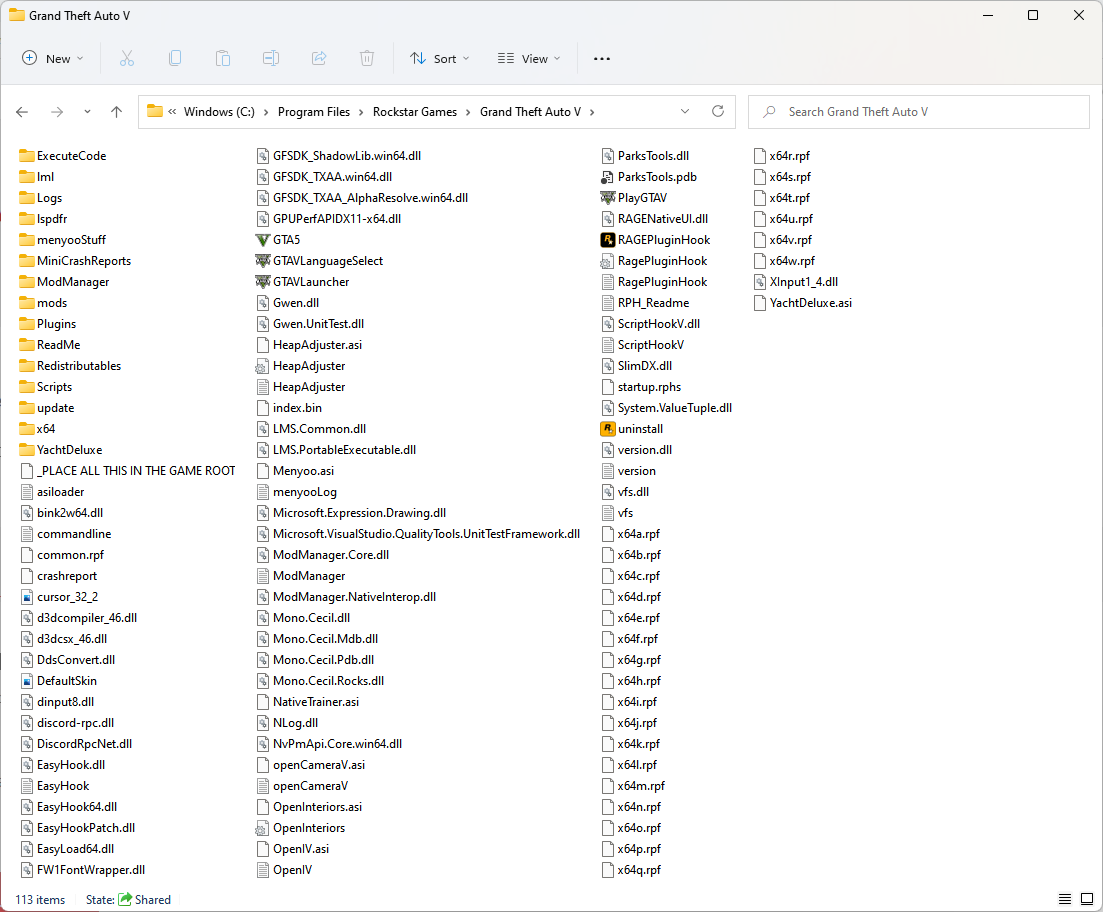Viewport: 1103px width, 912px height.
Task: Refresh the current folder view
Action: [x=717, y=112]
